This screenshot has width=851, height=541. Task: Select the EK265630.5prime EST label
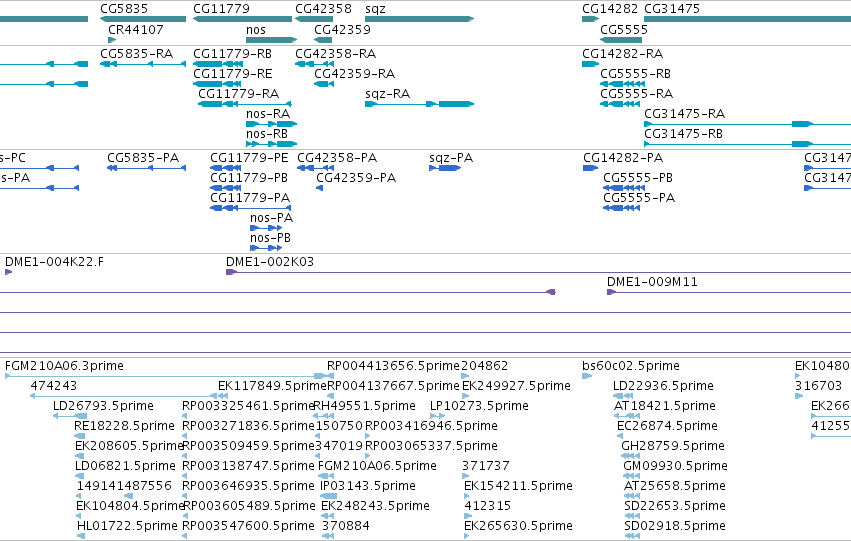518,526
